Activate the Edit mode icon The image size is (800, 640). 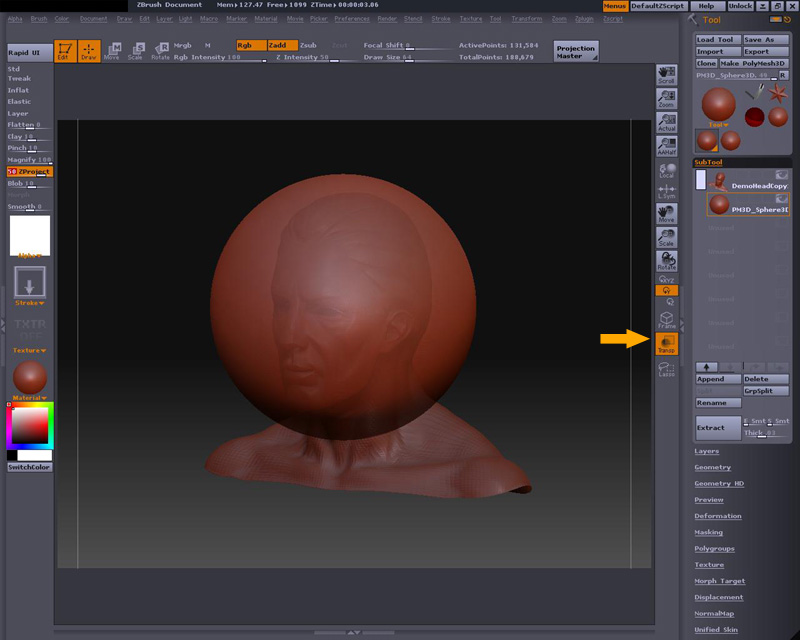[x=65, y=51]
